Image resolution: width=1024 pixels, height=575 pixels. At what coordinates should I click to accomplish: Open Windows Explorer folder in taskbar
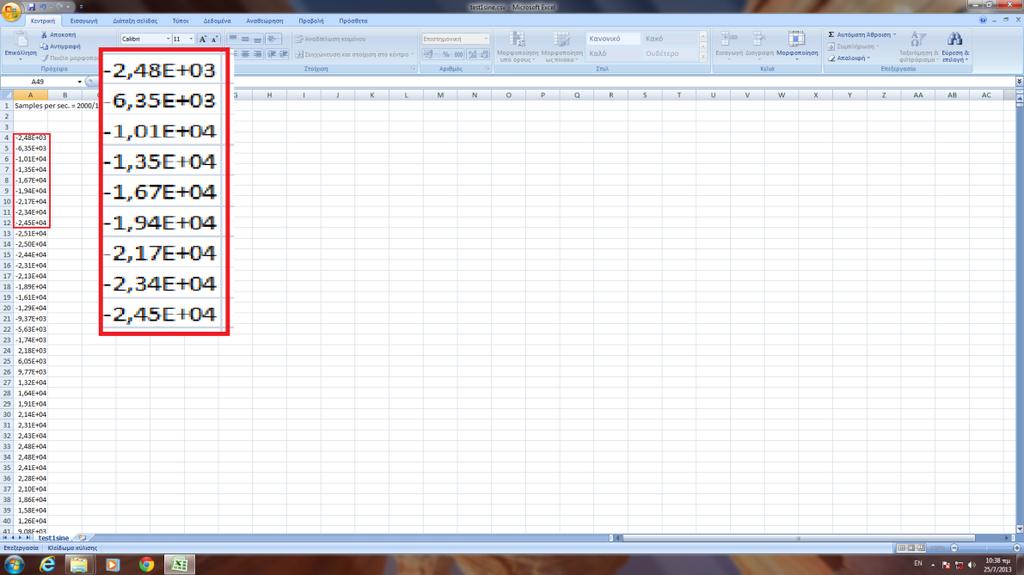point(79,564)
